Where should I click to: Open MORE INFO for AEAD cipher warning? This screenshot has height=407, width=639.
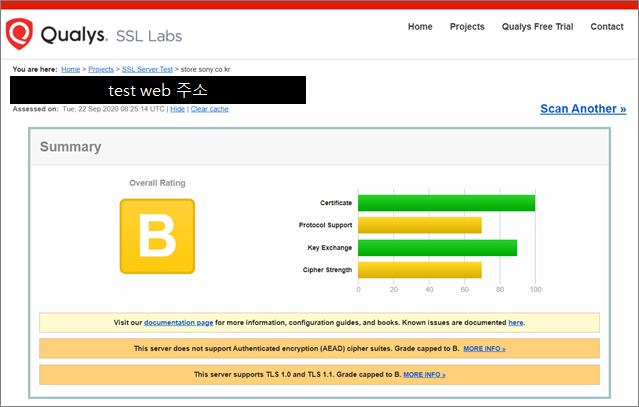click(x=484, y=349)
